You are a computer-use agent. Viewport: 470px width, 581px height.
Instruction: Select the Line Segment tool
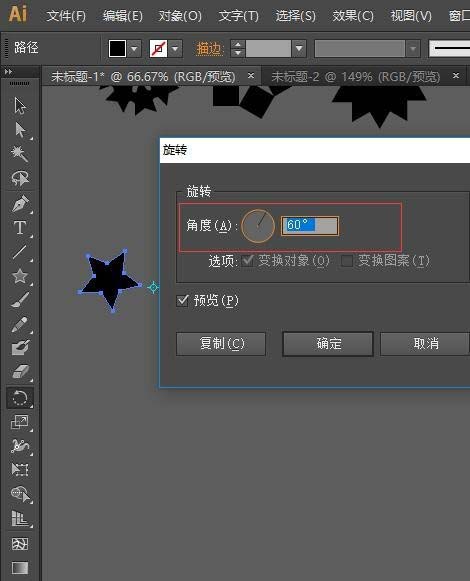tap(20, 252)
